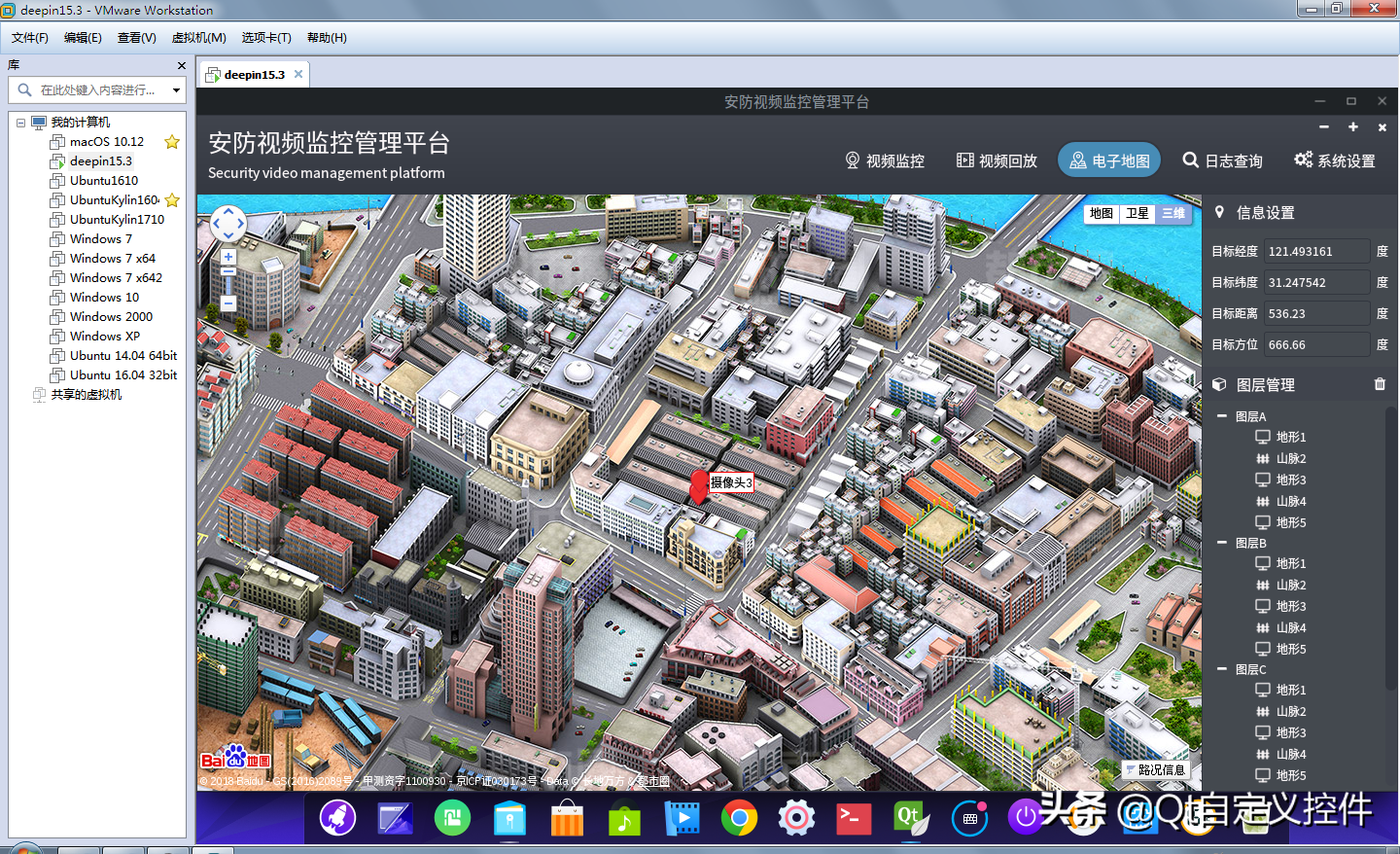Click the rocket launcher dock icon
This screenshot has height=854, width=1400.
(x=337, y=818)
